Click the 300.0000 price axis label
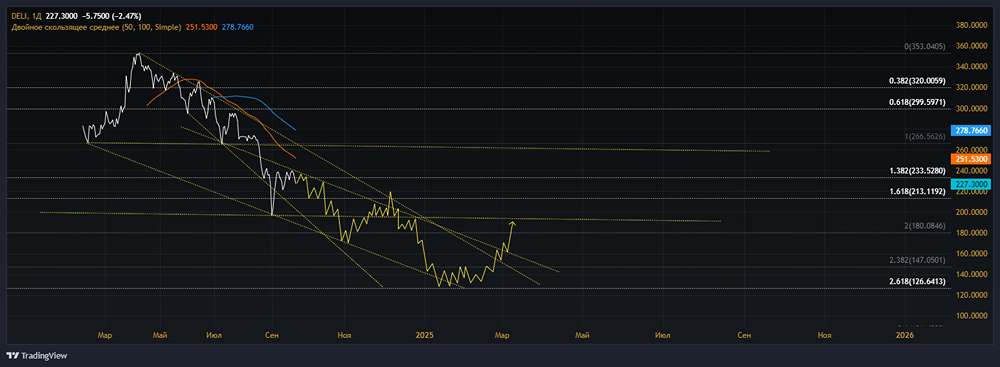This screenshot has width=1000, height=367. (x=971, y=109)
